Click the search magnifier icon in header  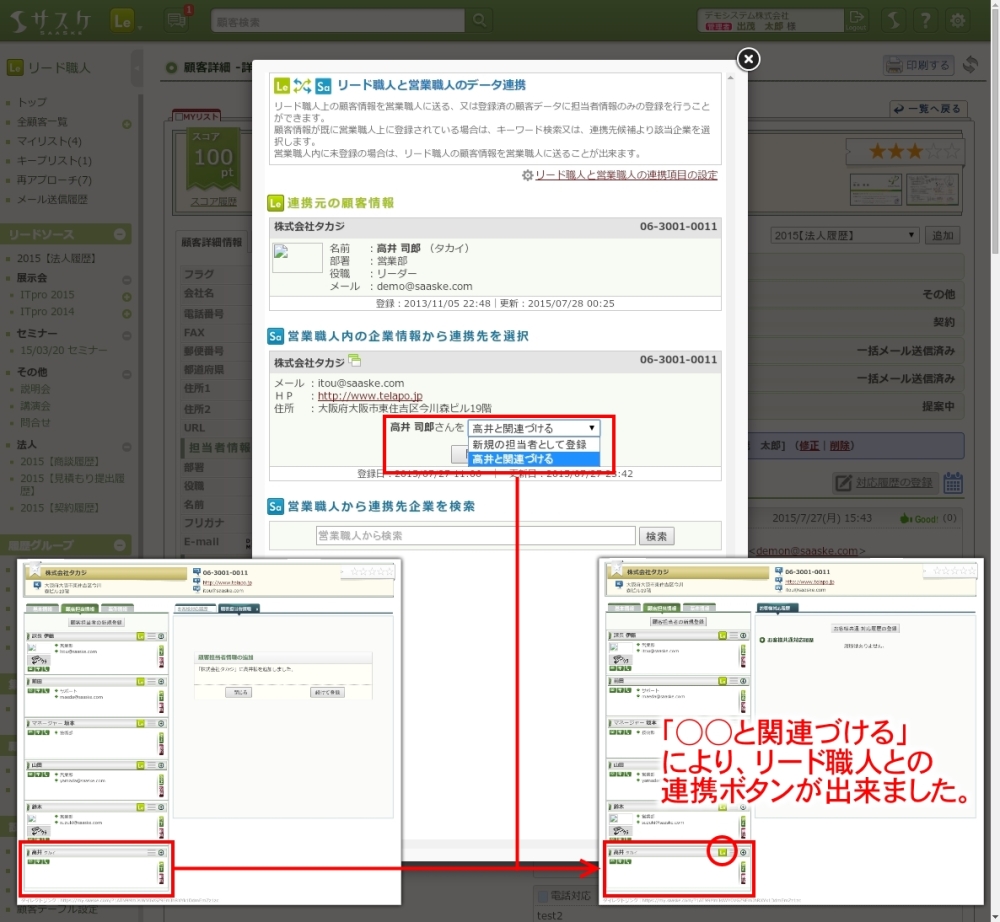[x=480, y=20]
